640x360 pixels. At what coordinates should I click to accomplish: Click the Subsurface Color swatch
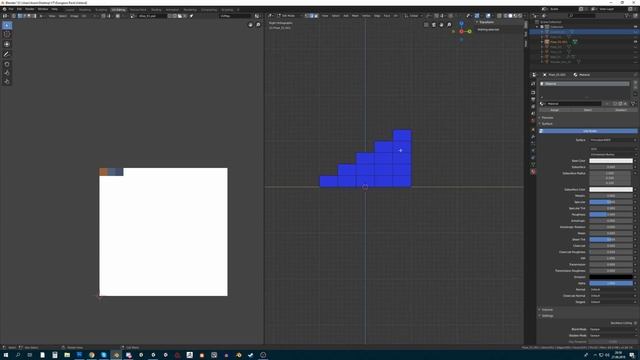coord(611,189)
